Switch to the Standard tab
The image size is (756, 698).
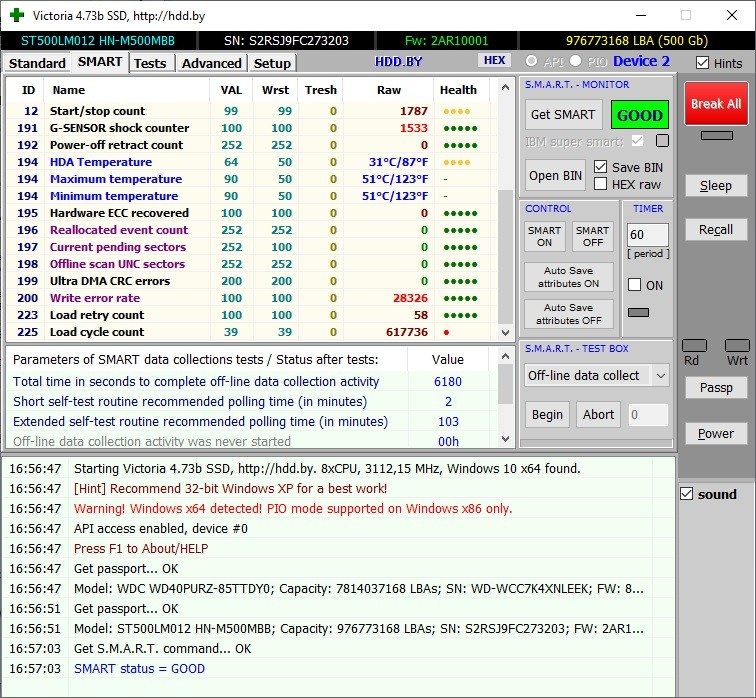coord(37,63)
